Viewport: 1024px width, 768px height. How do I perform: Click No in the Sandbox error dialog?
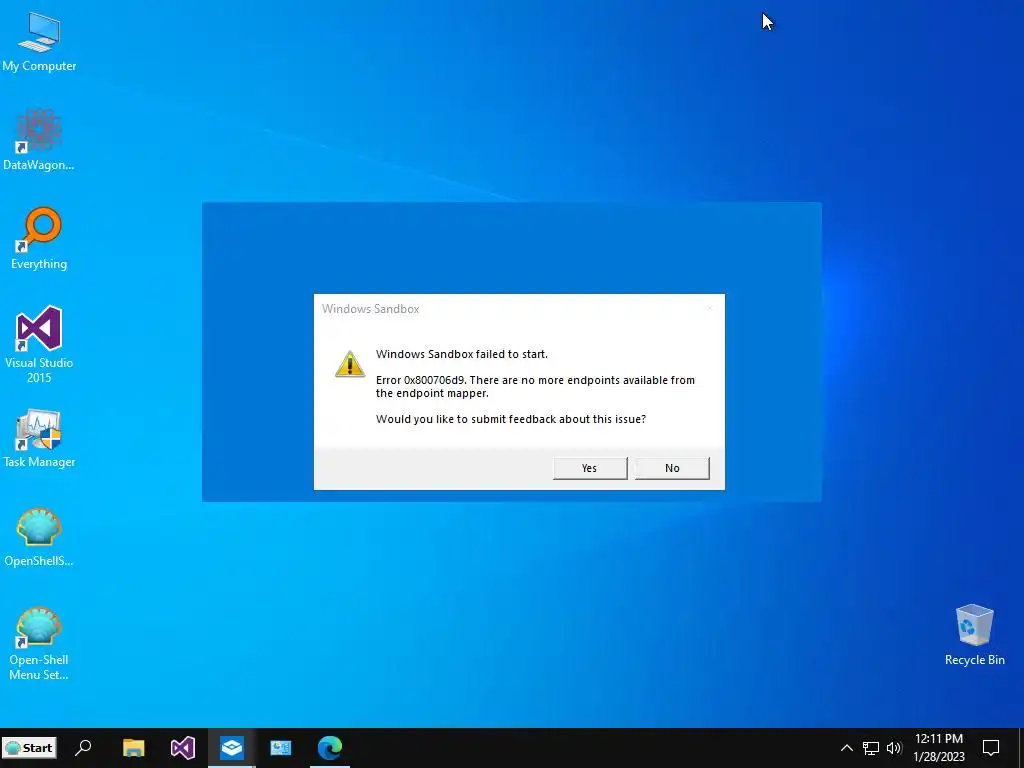(x=672, y=468)
